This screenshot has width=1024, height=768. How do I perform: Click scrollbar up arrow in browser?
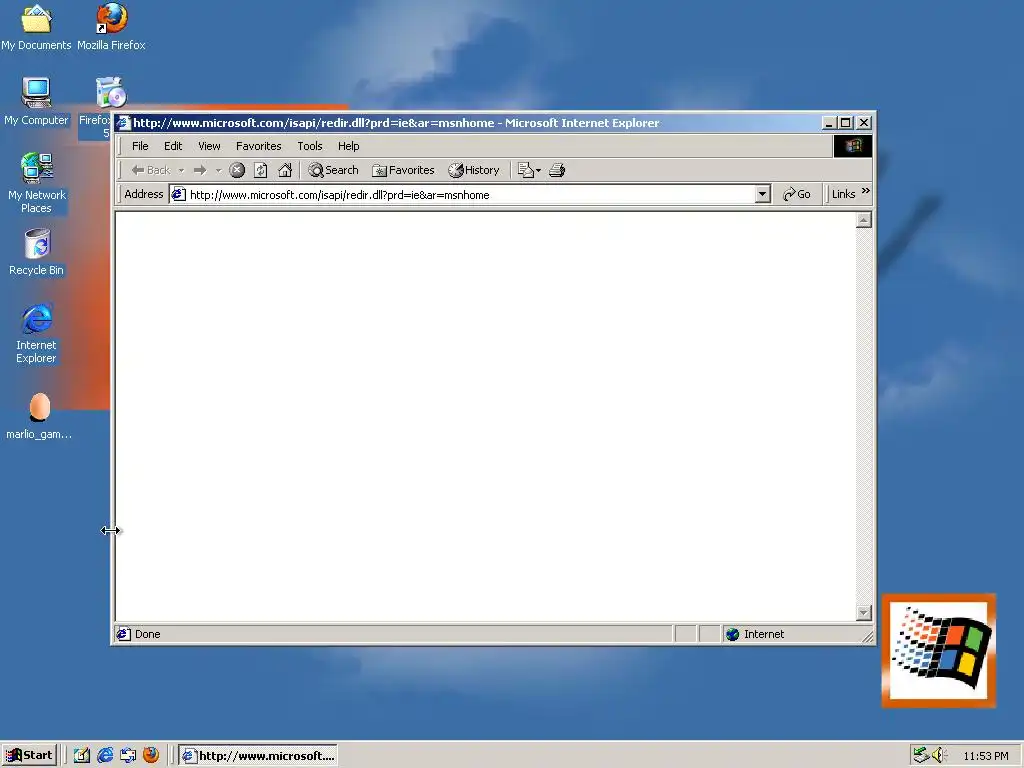pos(863,221)
